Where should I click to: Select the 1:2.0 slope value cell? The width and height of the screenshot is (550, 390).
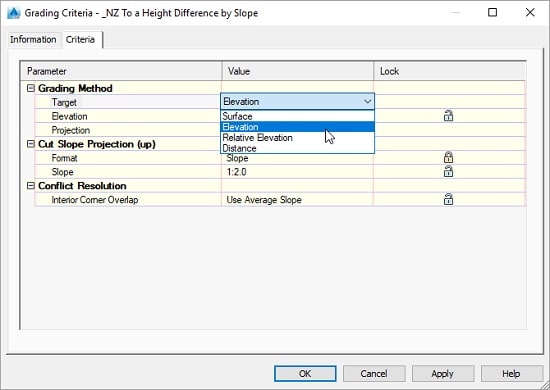click(x=297, y=172)
